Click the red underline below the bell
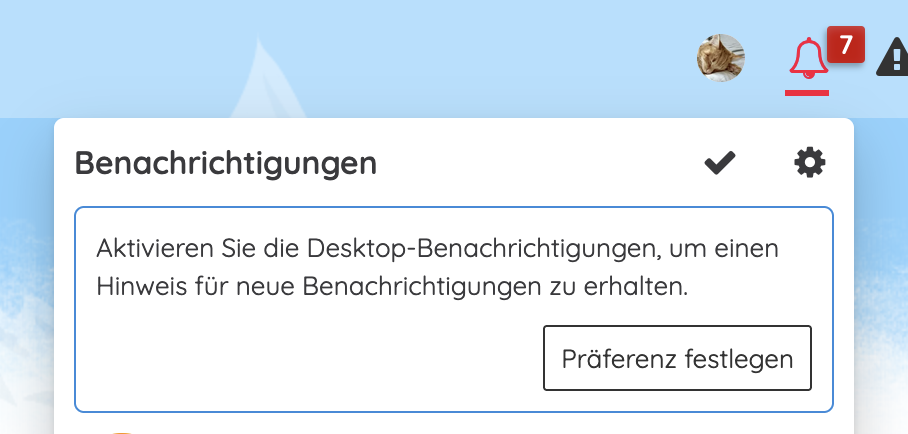This screenshot has width=908, height=434. click(807, 93)
